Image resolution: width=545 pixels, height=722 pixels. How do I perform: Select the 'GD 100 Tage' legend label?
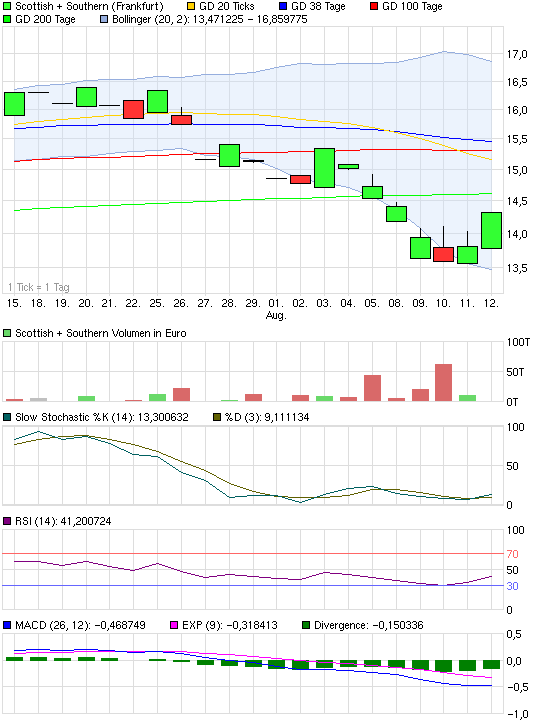pyautogui.click(x=412, y=6)
